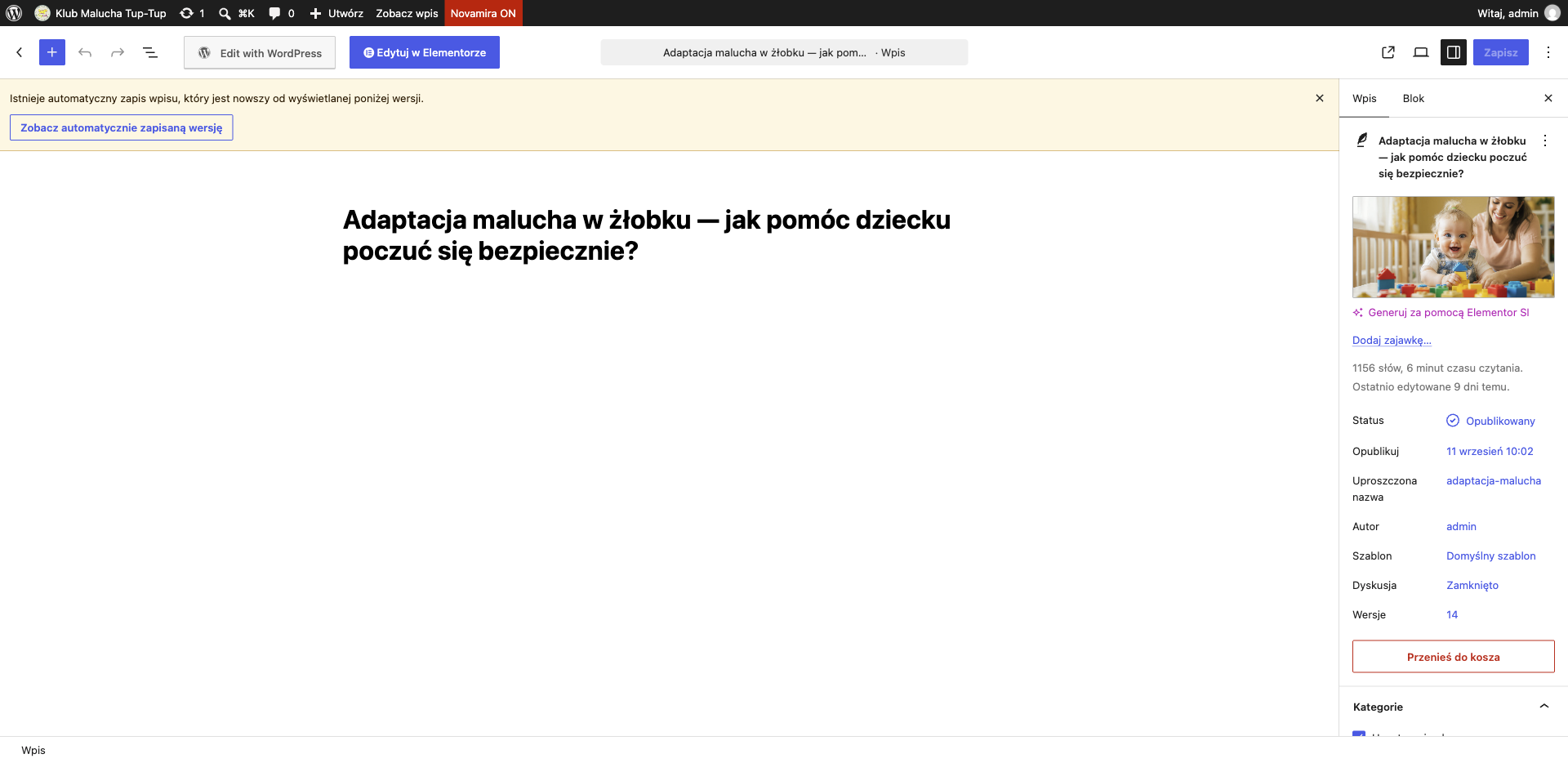The image size is (1568, 763).
Task: Open updates icon showing 1
Action: (192, 13)
